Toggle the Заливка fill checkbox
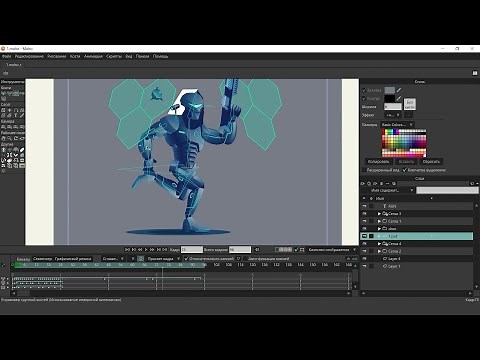 pyautogui.click(x=364, y=90)
